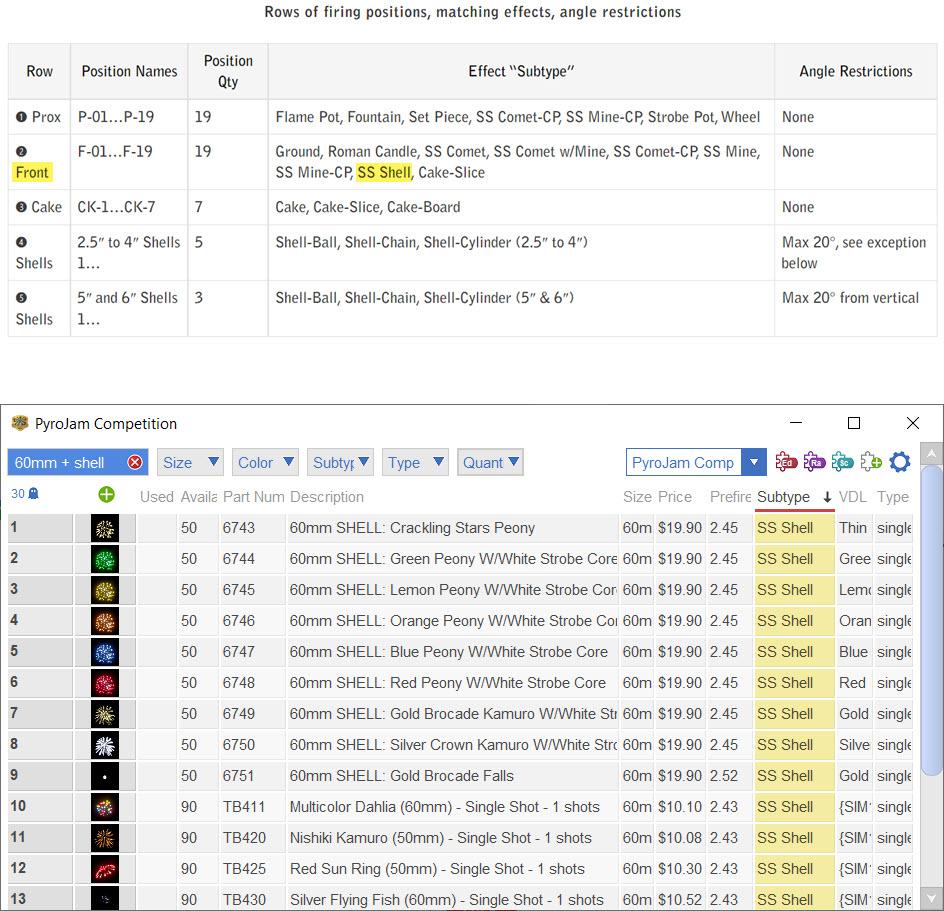
Task: Open the Color filter dropdown
Action: point(265,463)
